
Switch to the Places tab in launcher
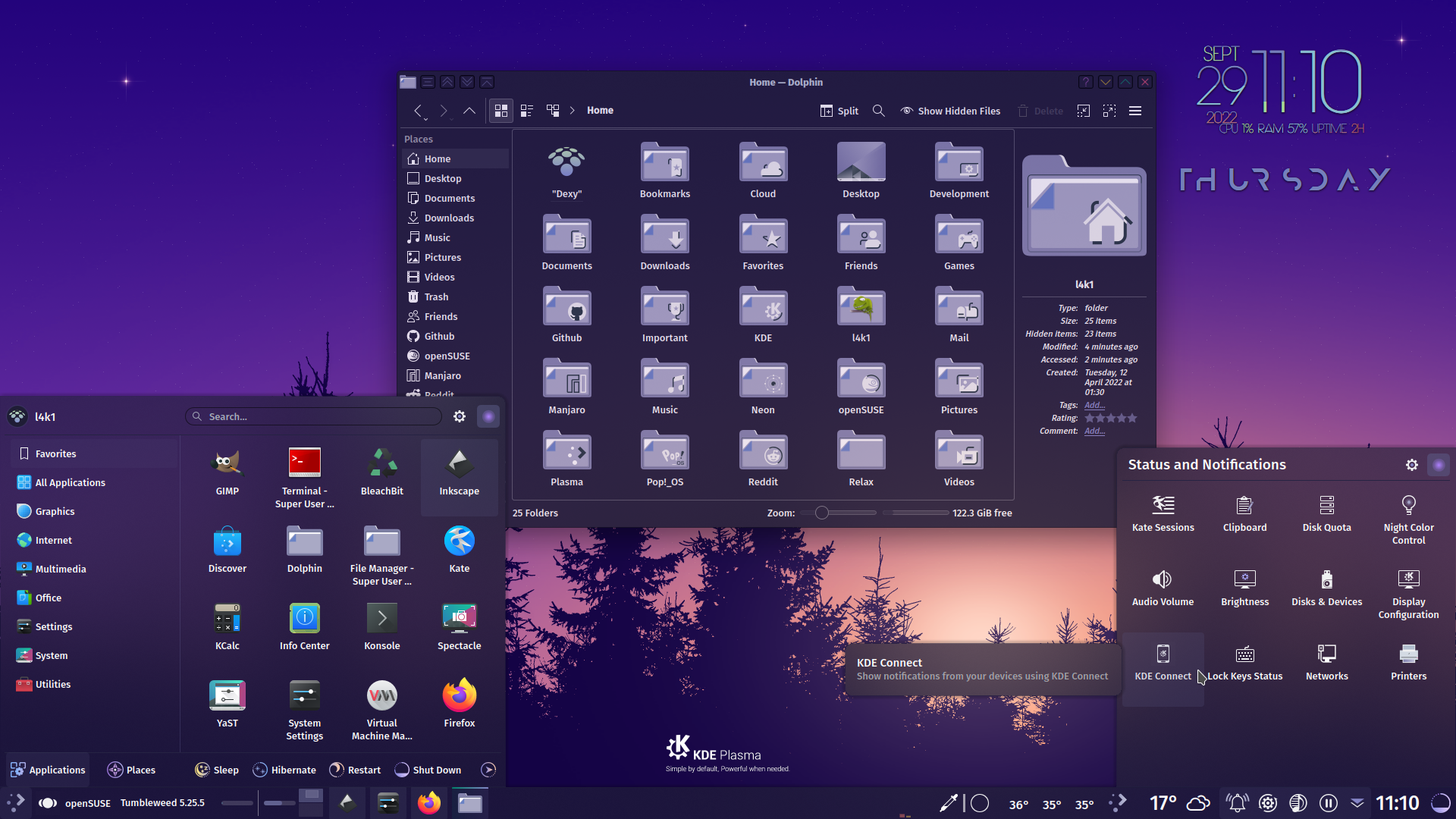coord(131,770)
